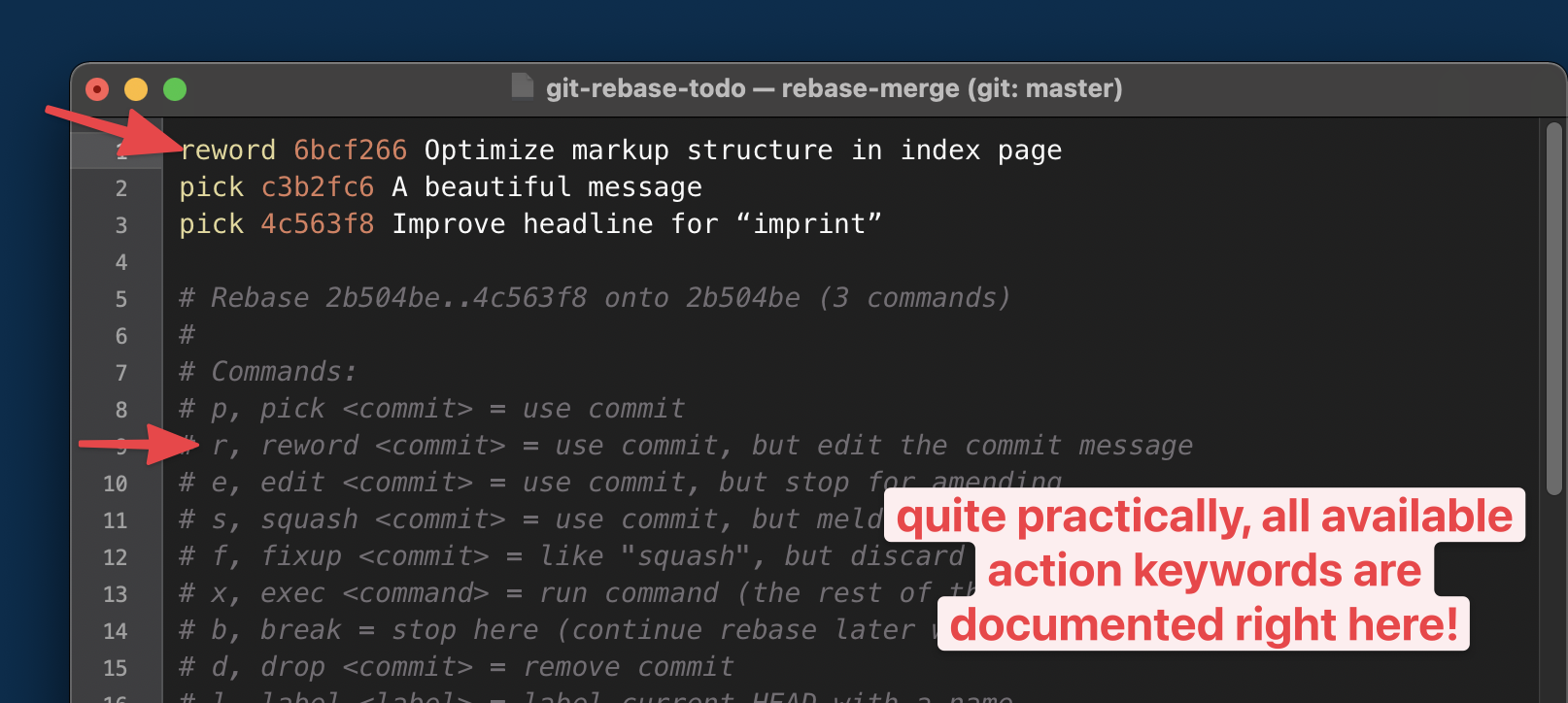
Task: Select line number 10 in the gutter
Action: [x=116, y=484]
